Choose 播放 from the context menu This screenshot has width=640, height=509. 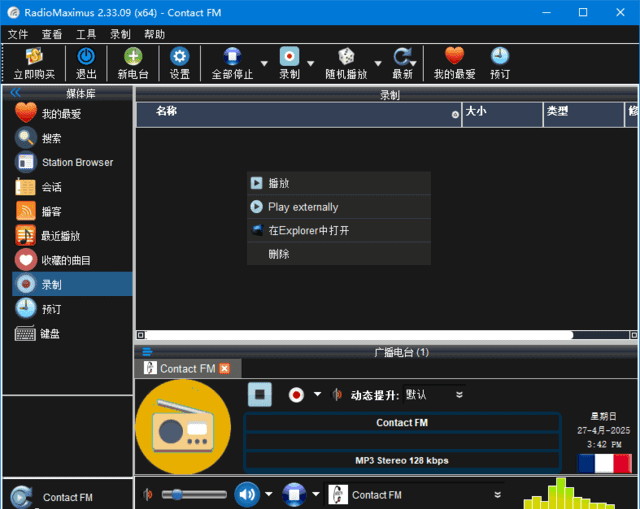[x=339, y=183]
